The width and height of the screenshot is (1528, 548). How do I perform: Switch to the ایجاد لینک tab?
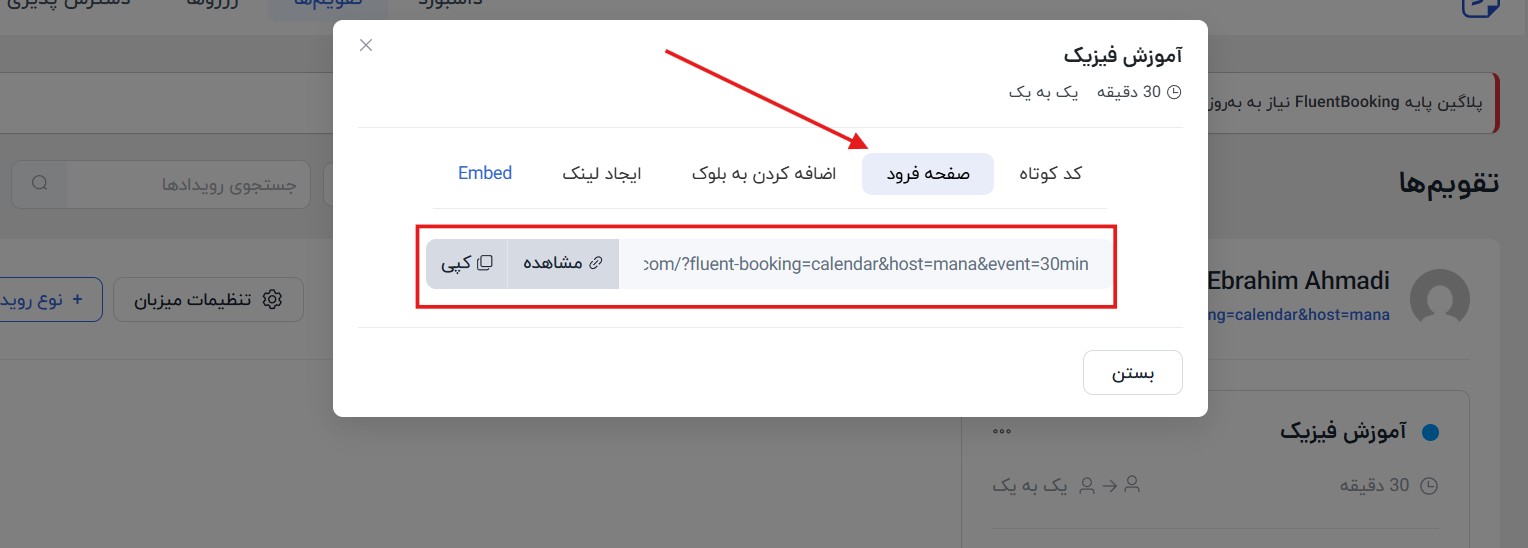coord(601,174)
